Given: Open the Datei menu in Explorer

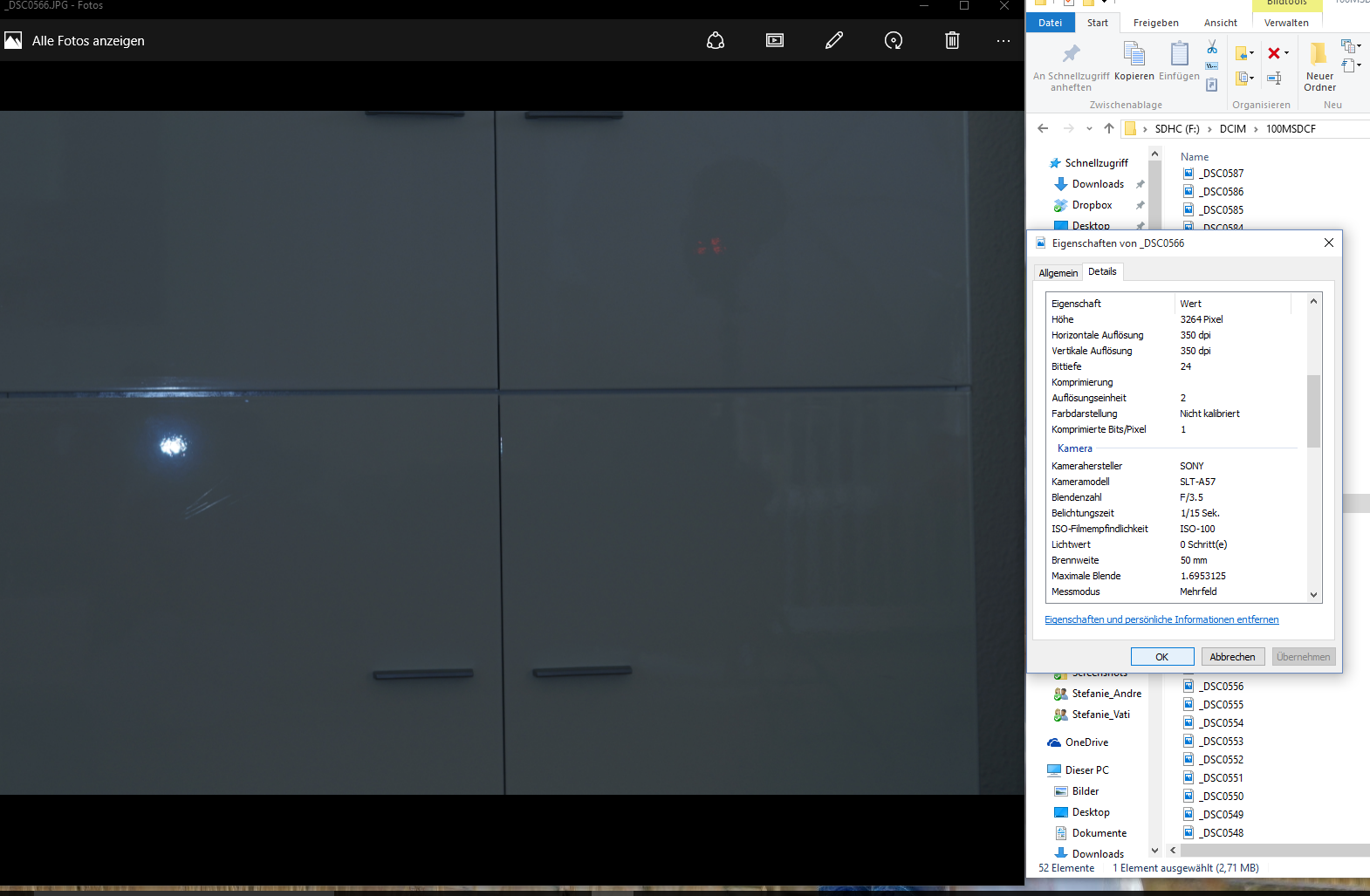Looking at the screenshot, I should click(1051, 23).
